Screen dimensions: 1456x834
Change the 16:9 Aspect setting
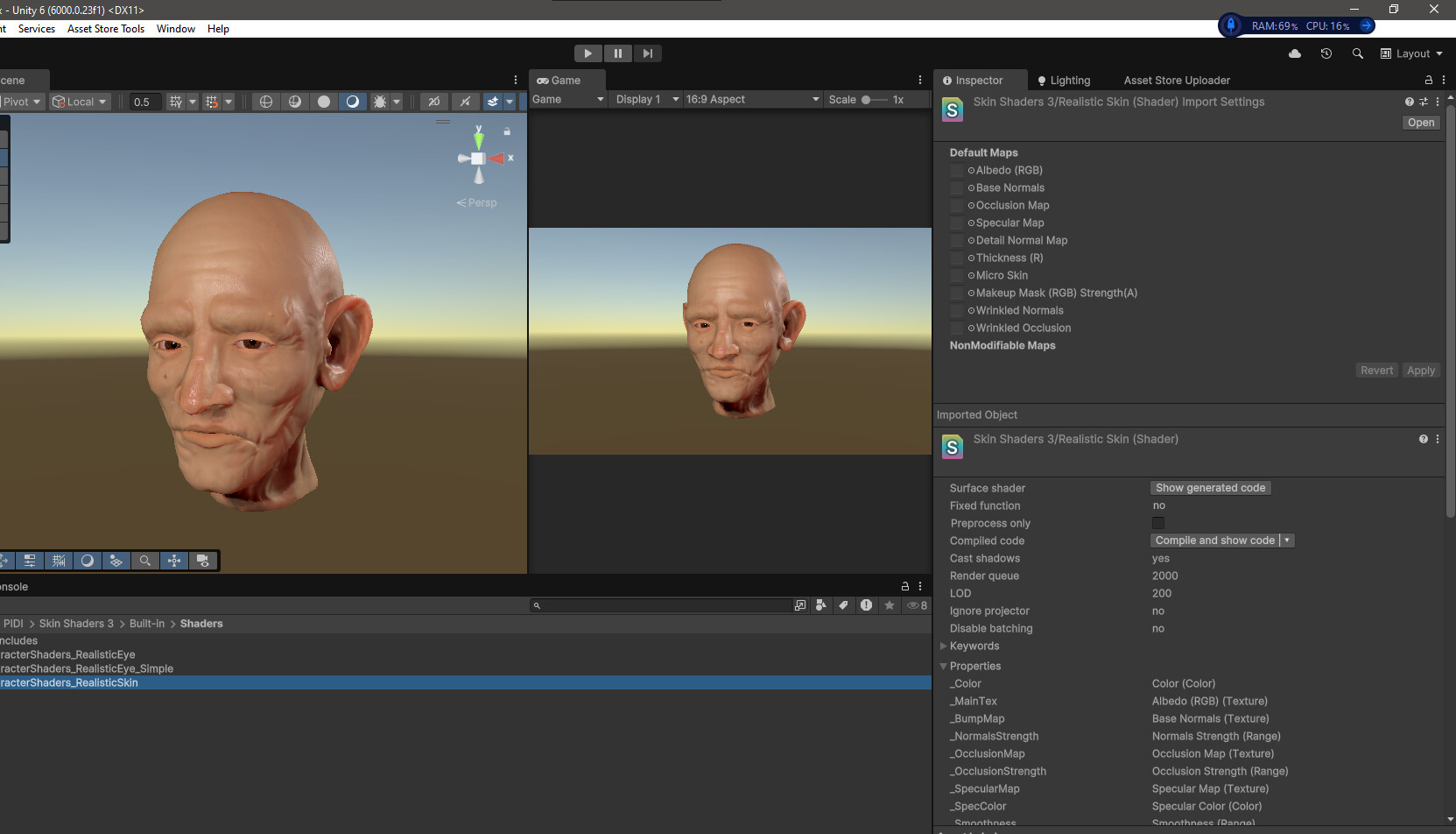(x=751, y=99)
